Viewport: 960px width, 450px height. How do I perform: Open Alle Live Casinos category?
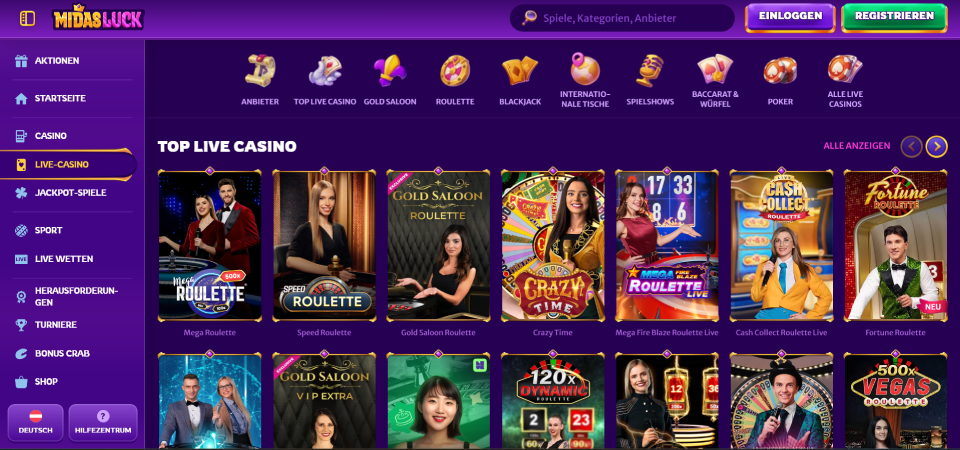coord(845,81)
